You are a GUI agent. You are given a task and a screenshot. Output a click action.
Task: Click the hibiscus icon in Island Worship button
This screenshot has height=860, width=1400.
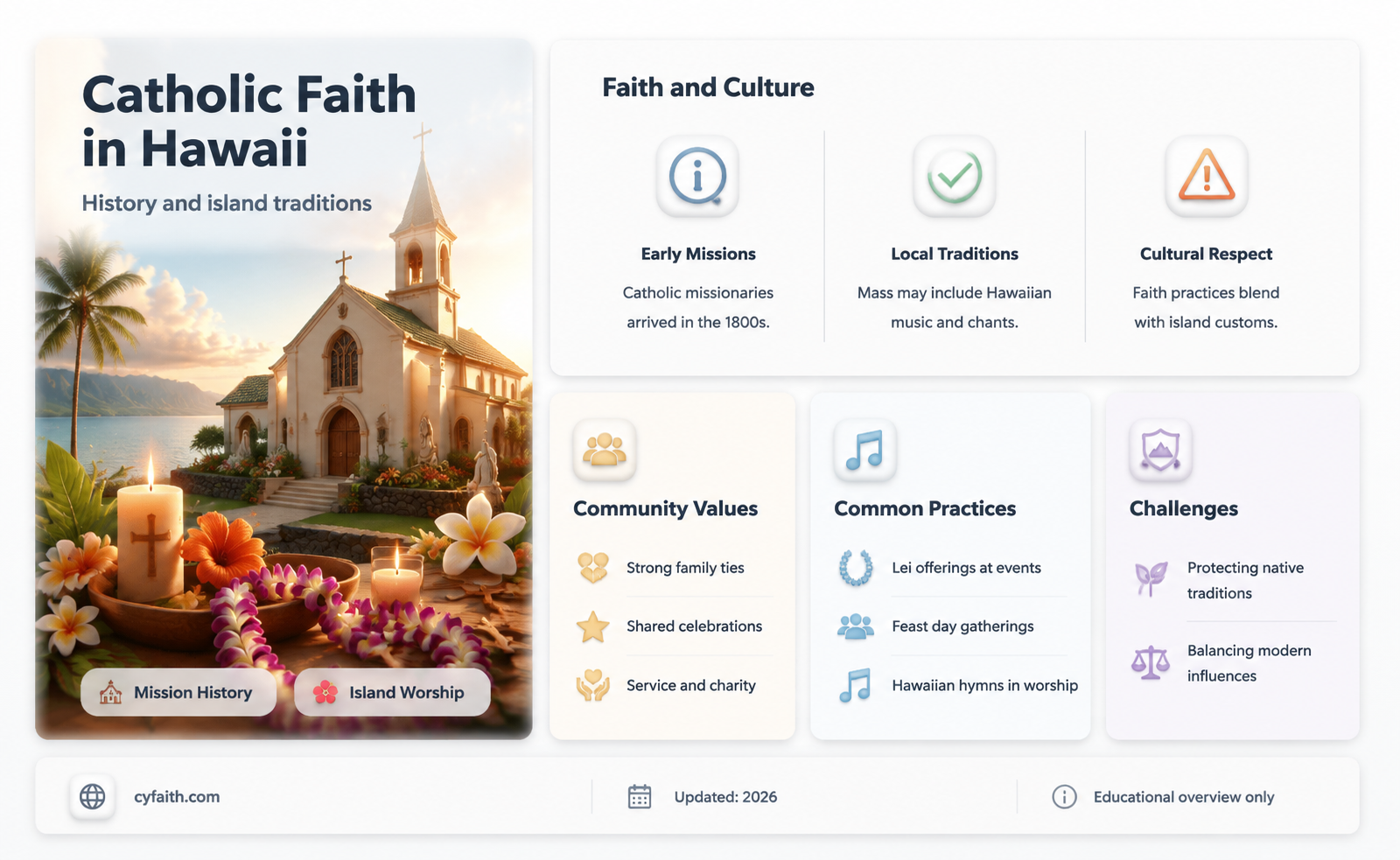[x=325, y=693]
